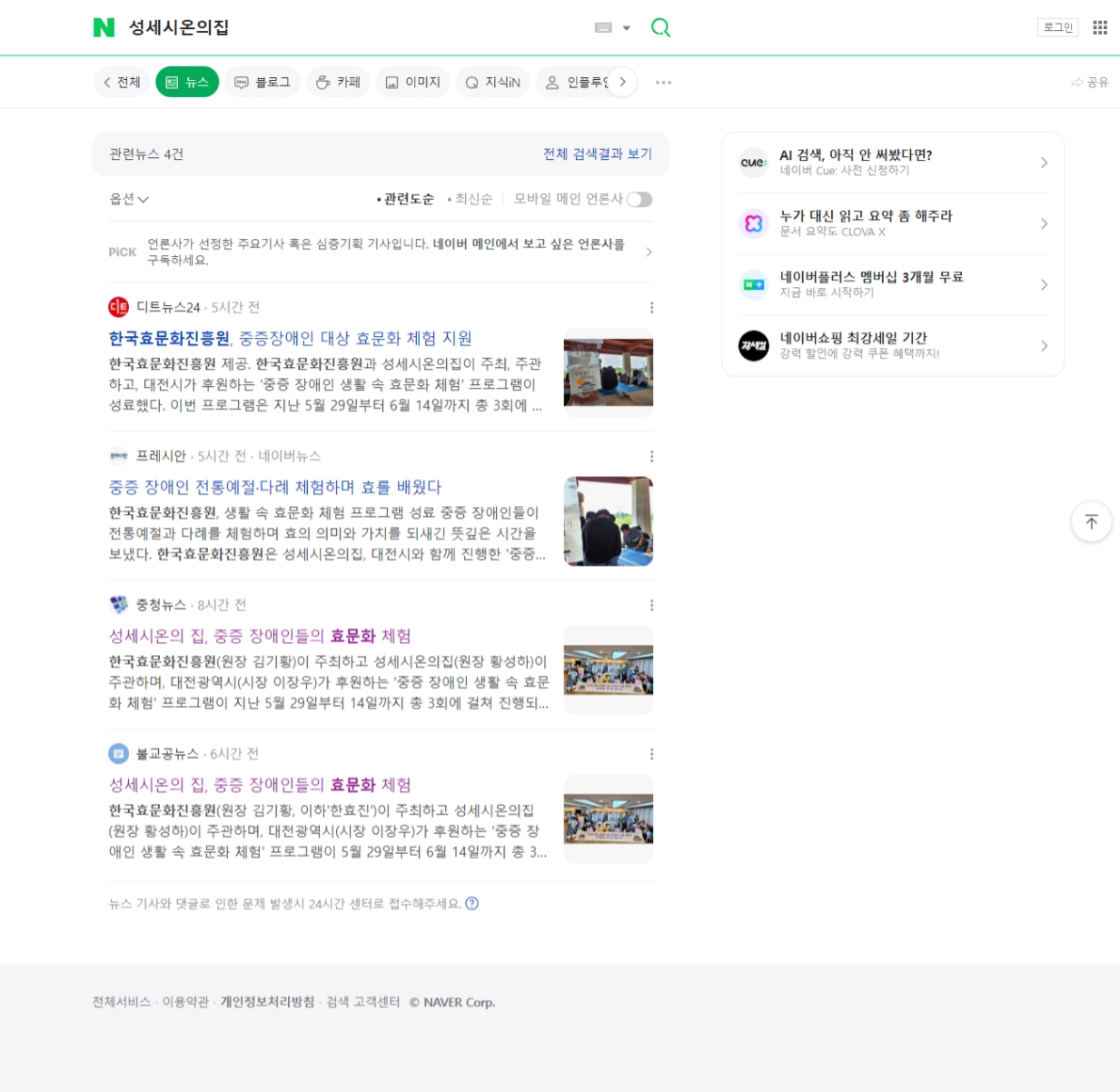Image resolution: width=1120 pixels, height=1092 pixels.
Task: Click the CLOVA X icon
Action: tap(754, 224)
